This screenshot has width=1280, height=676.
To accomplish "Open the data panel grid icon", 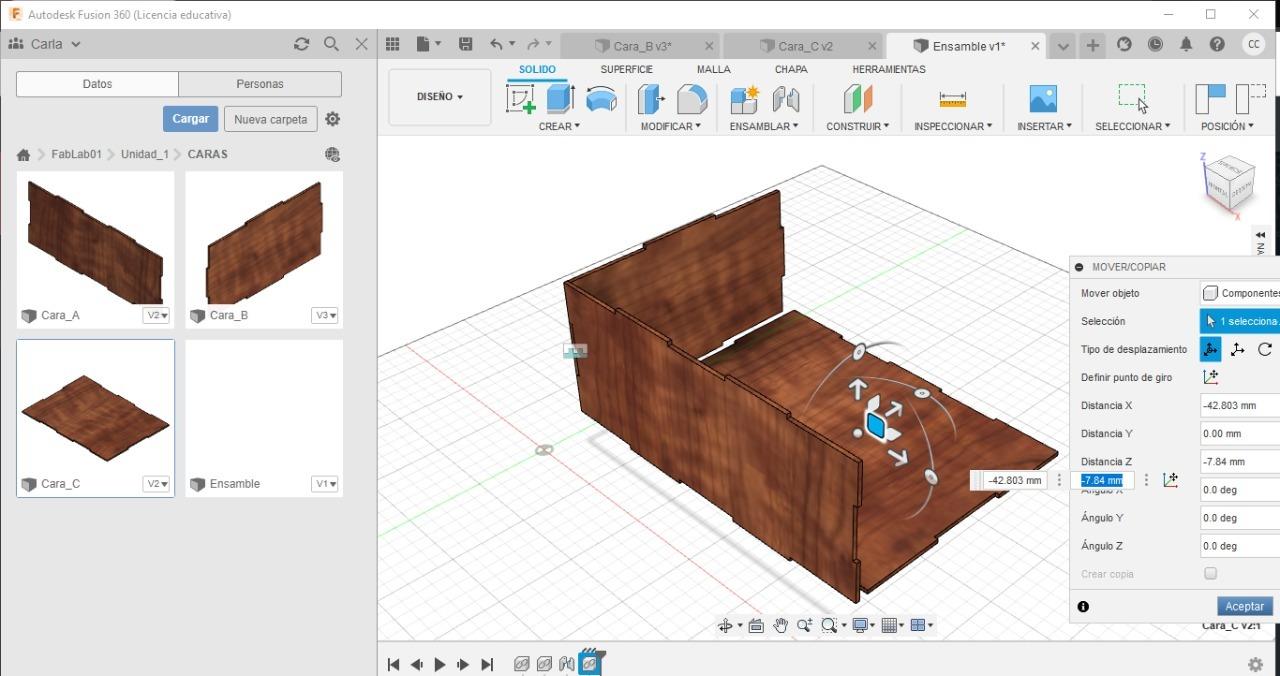I will coord(393,44).
